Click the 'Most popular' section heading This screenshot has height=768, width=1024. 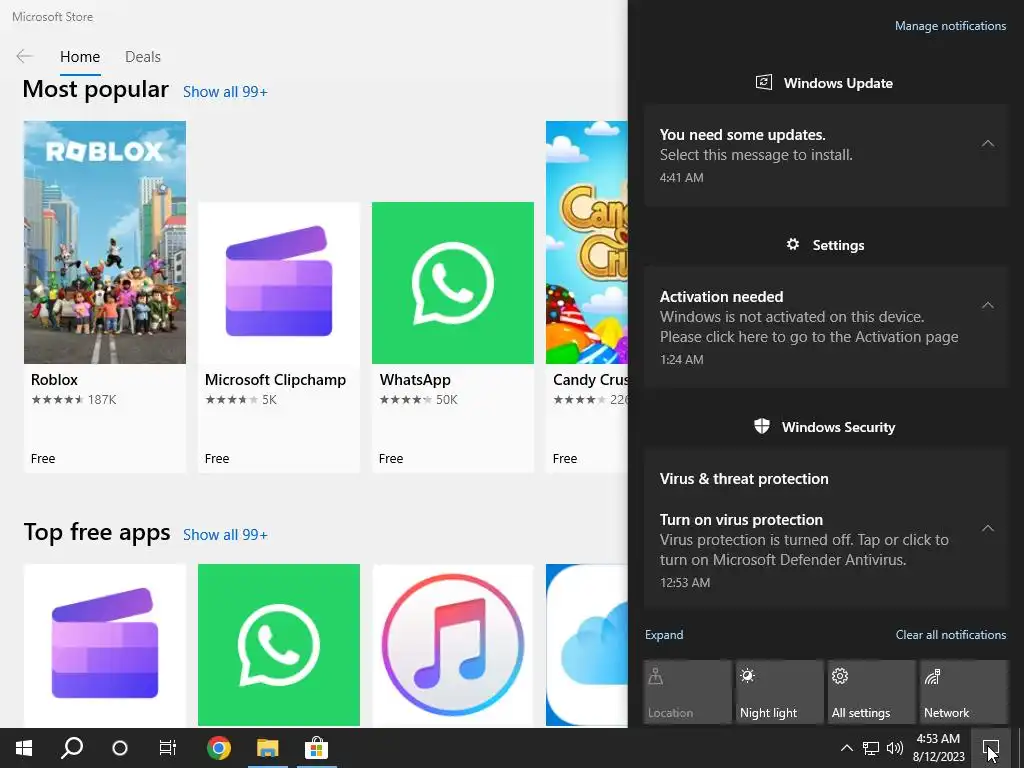95,89
